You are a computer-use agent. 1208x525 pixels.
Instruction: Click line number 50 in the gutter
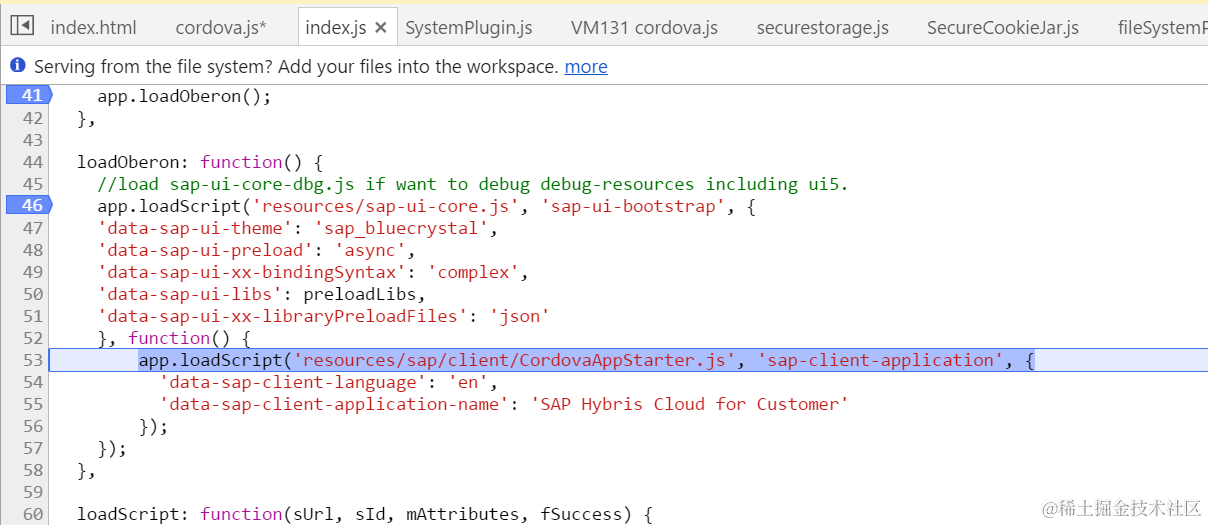click(32, 294)
